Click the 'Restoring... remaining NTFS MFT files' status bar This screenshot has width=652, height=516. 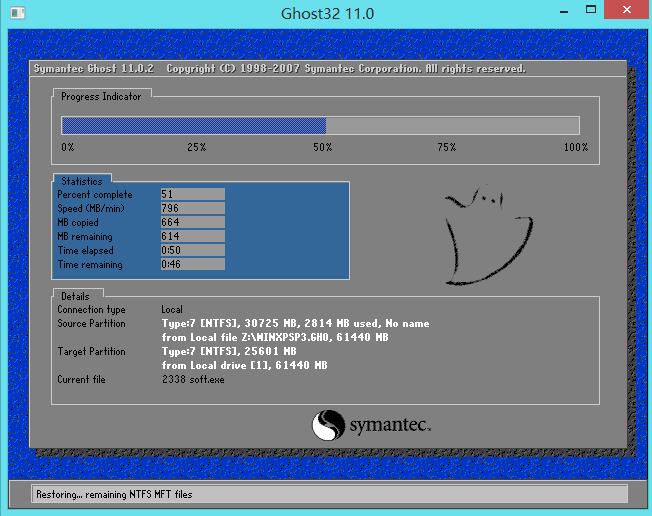tap(329, 494)
